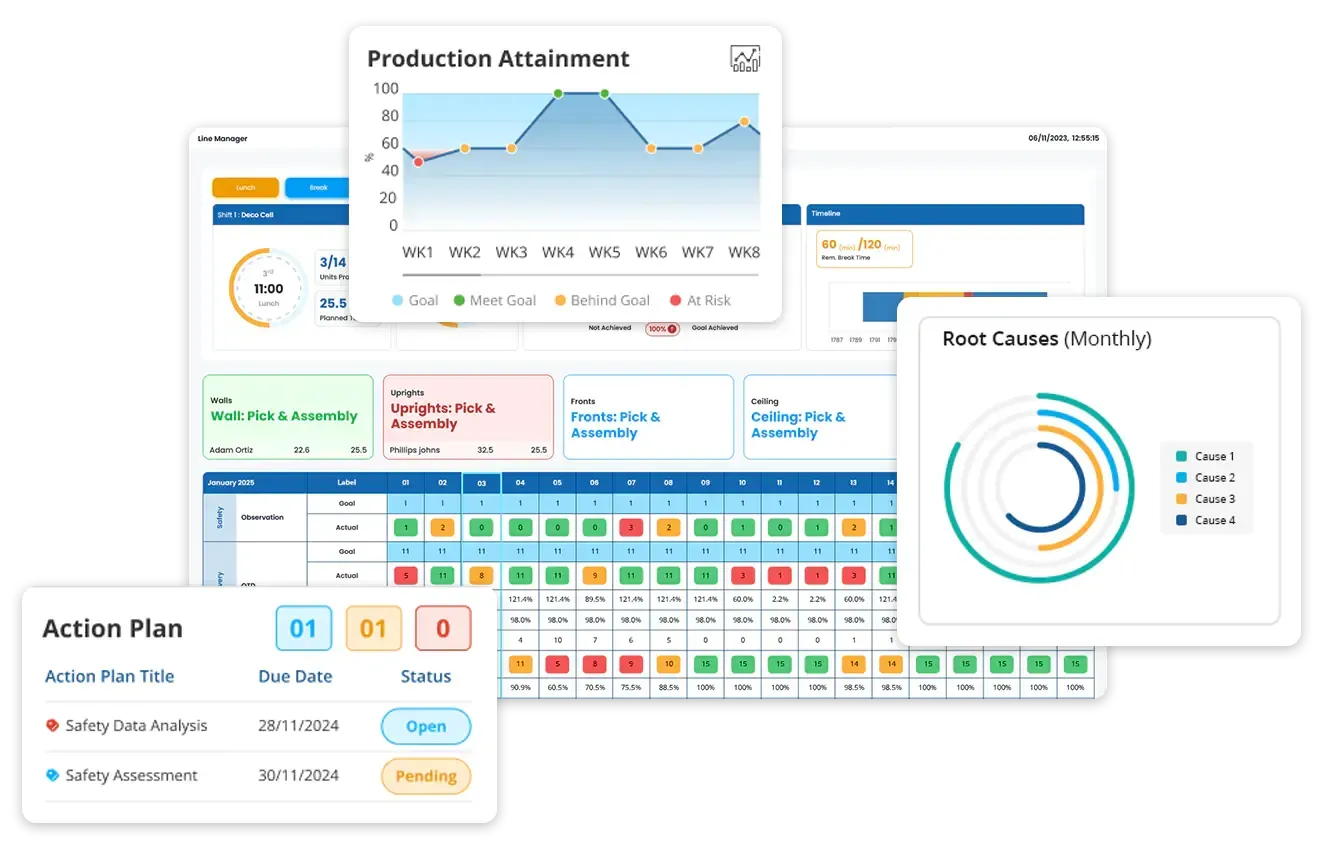Click the 100% alert badge near Goal Achieved
1324x850 pixels.
click(x=660, y=328)
